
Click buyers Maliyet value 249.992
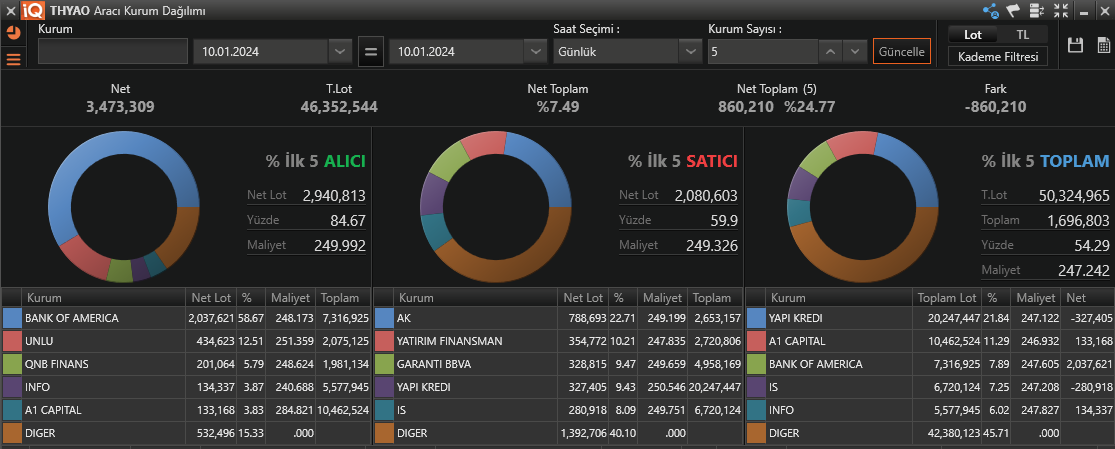(x=340, y=246)
